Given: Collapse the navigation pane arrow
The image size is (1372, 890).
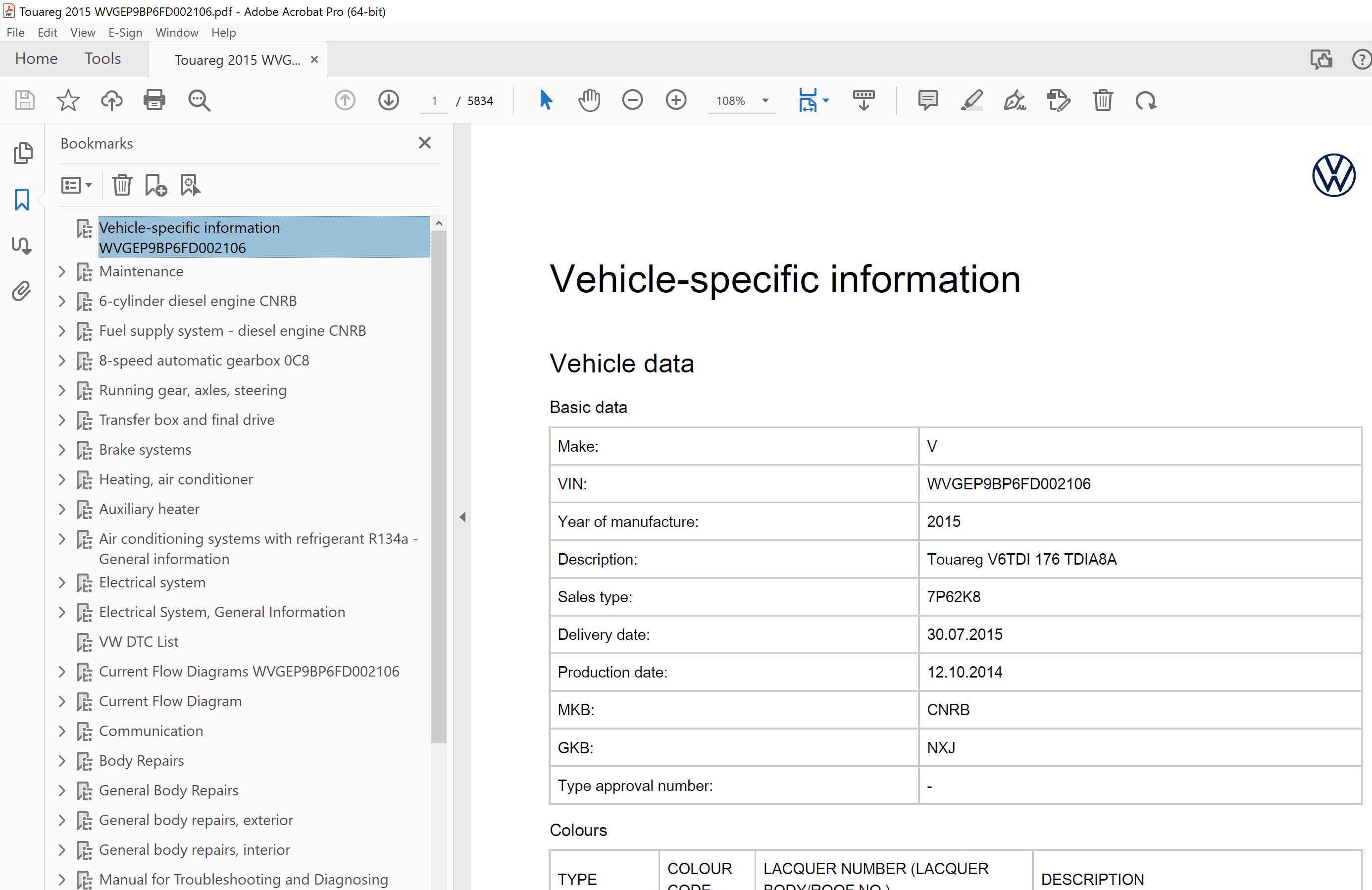Looking at the screenshot, I should pos(462,517).
